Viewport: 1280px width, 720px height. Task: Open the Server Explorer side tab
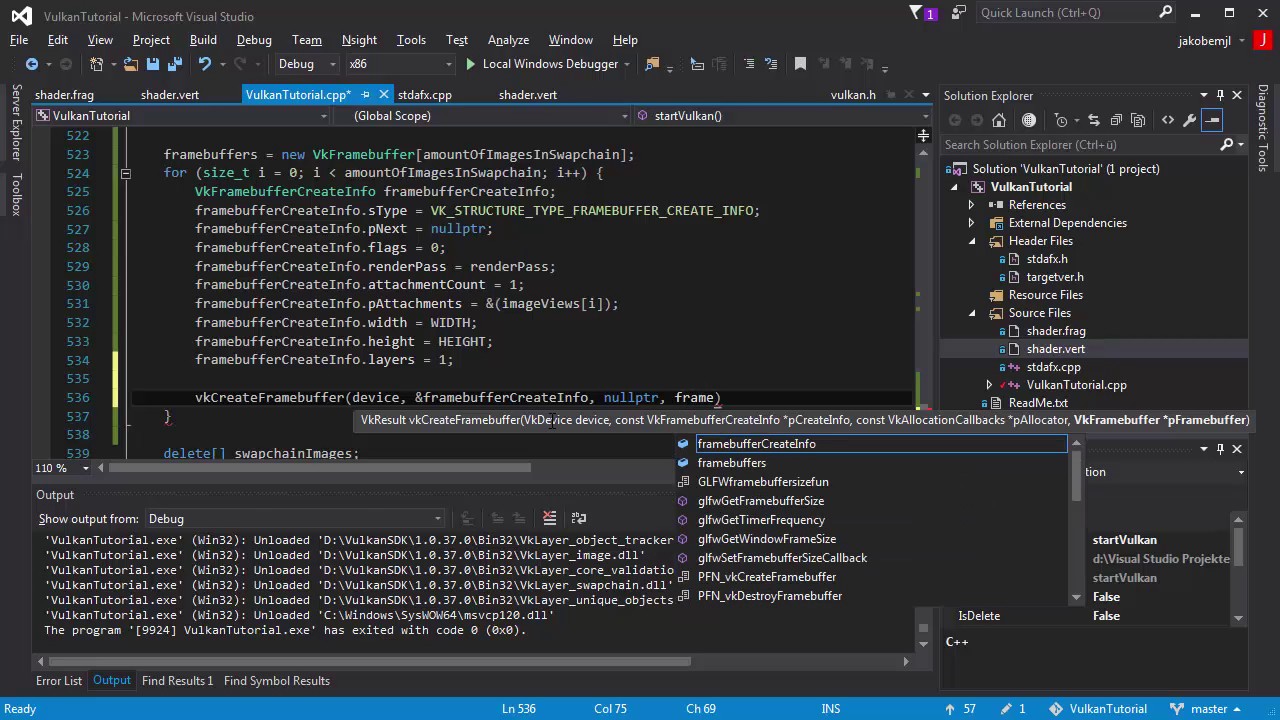[x=16, y=123]
